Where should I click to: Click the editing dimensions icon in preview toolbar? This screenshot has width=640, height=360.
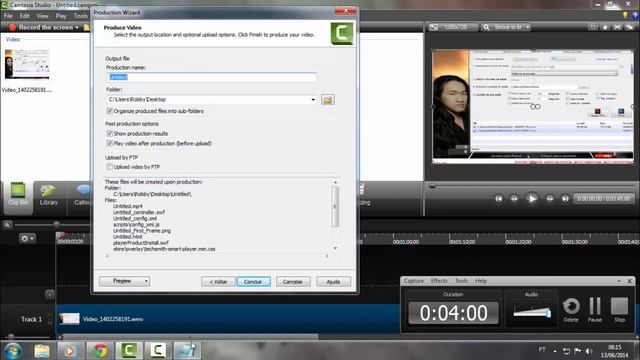tap(433, 27)
